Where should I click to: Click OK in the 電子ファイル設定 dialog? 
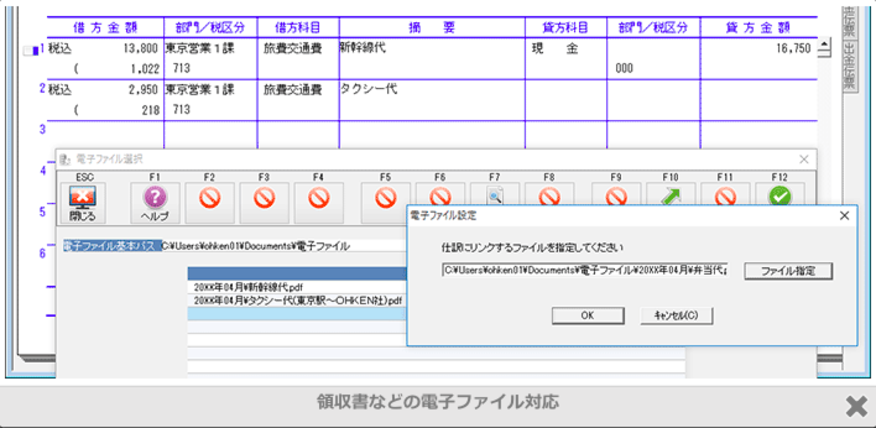point(587,315)
